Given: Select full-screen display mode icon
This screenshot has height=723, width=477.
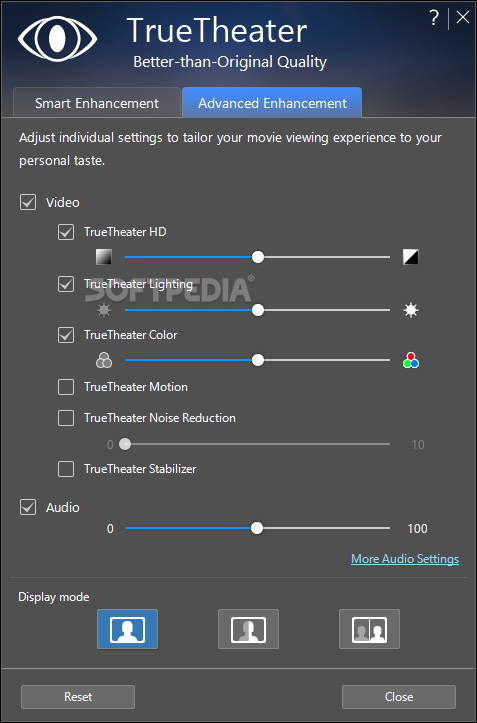Looking at the screenshot, I should [x=127, y=629].
